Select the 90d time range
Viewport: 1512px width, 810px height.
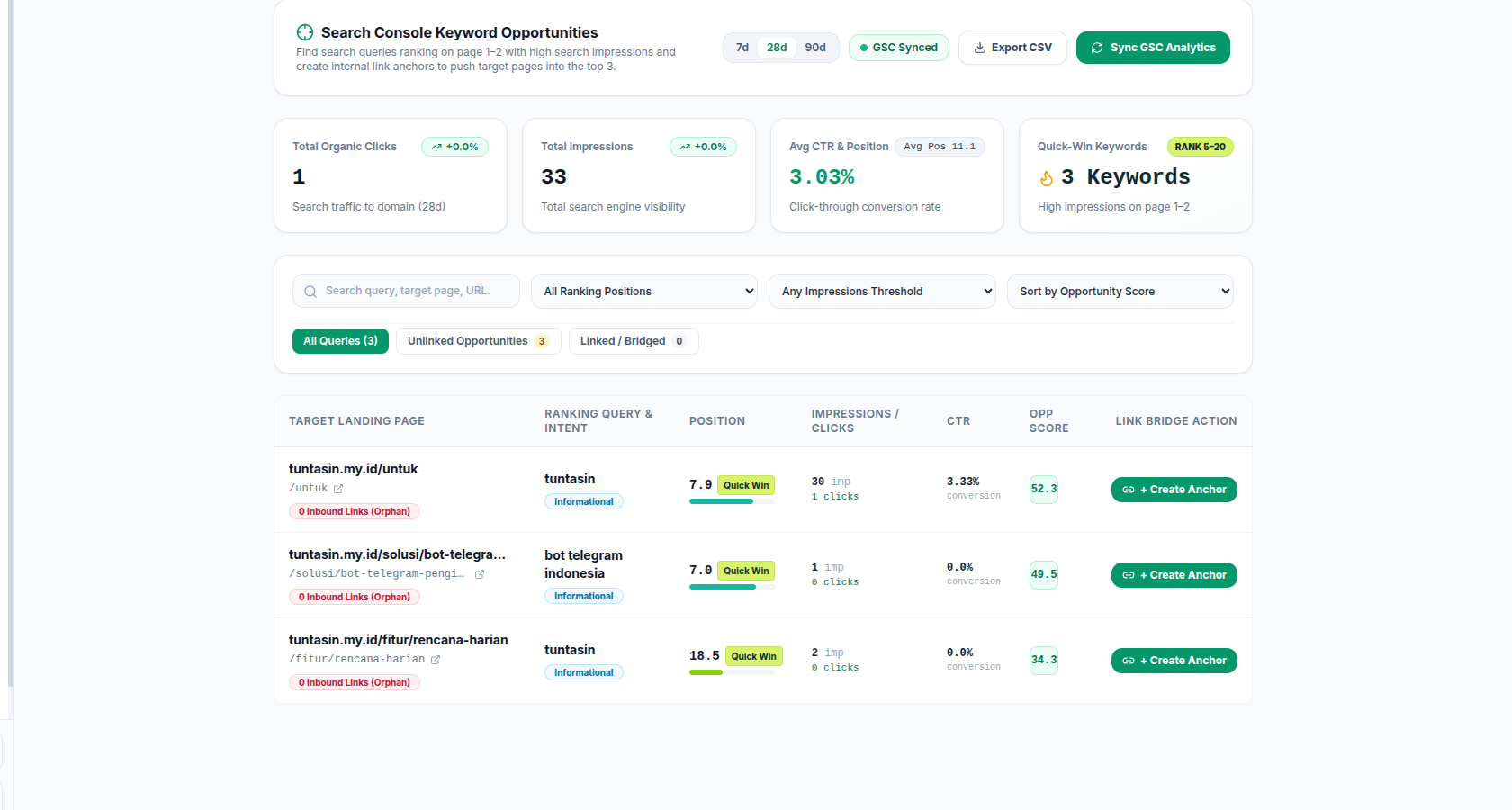click(x=815, y=48)
